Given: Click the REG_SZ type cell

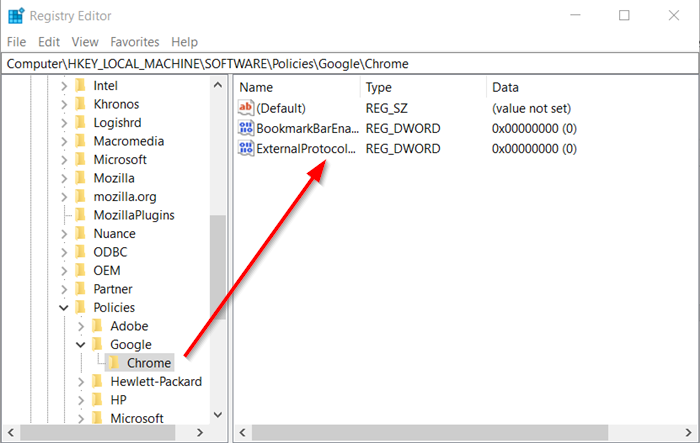Looking at the screenshot, I should coord(387,108).
